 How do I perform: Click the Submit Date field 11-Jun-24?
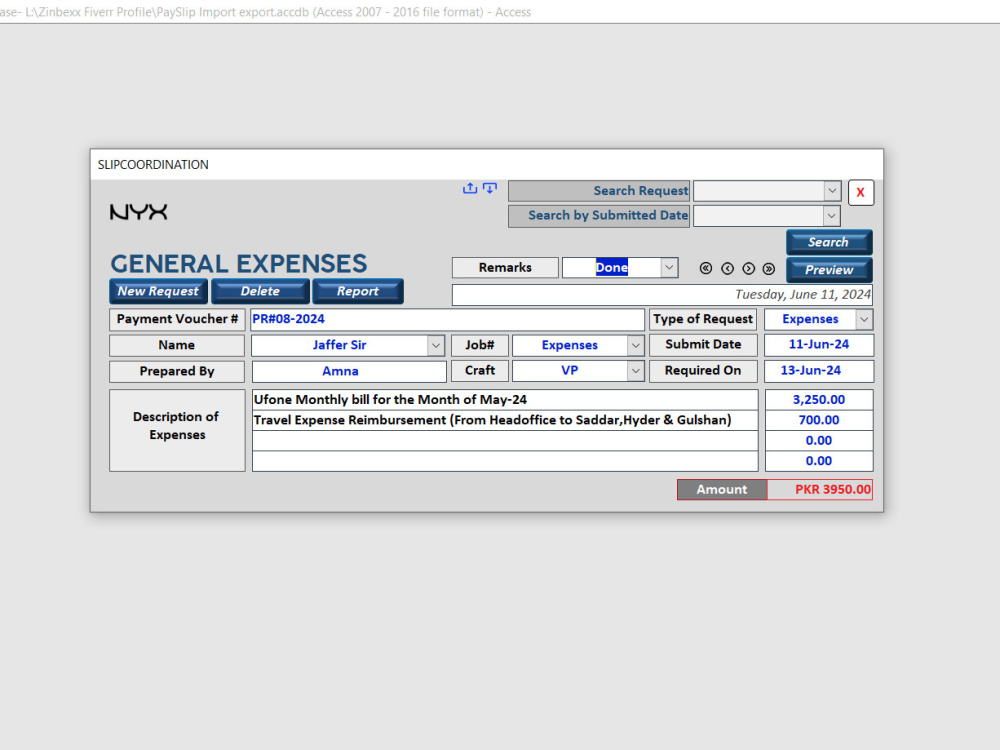(819, 344)
